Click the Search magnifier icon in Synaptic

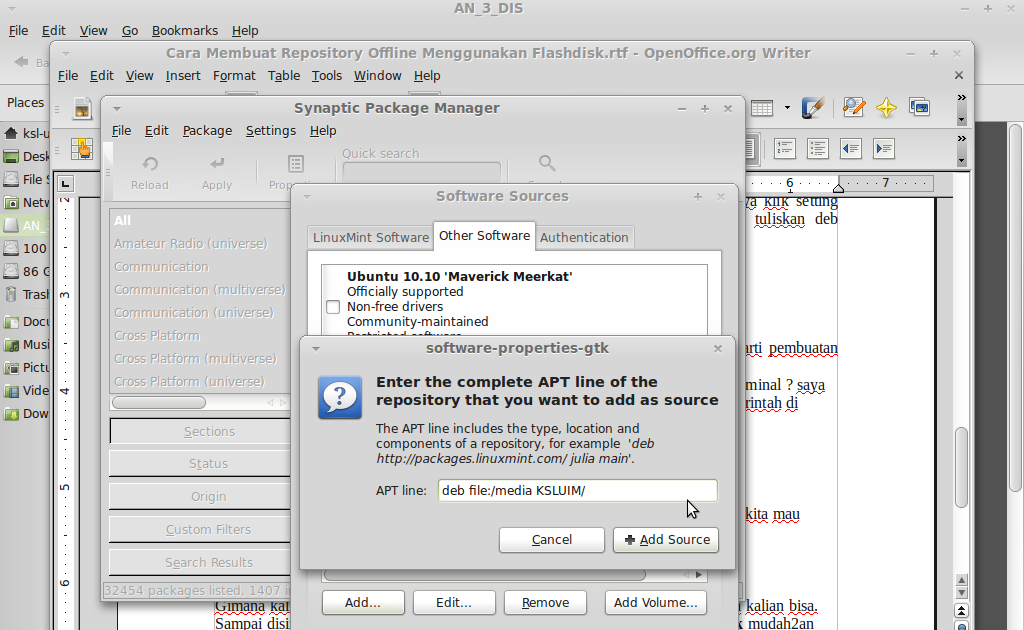tap(547, 163)
